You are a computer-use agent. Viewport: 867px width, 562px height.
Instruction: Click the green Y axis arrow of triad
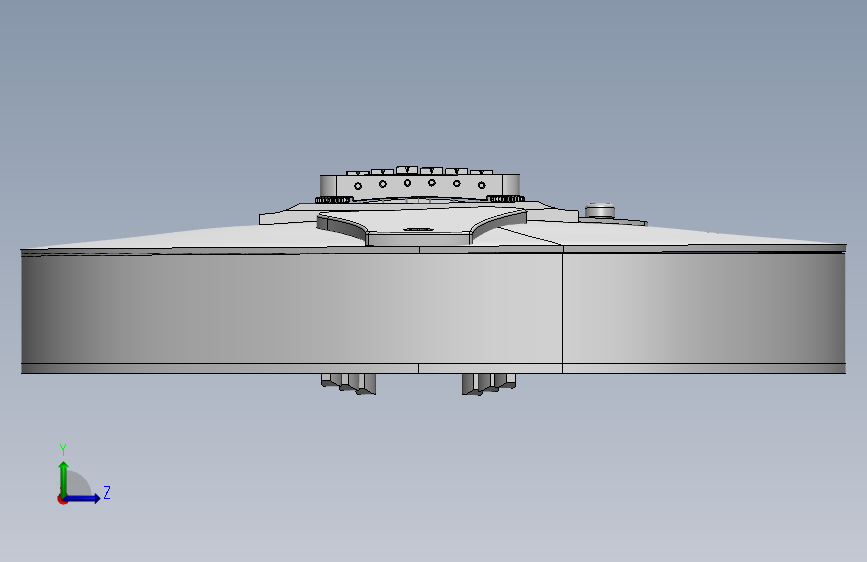pos(64,478)
